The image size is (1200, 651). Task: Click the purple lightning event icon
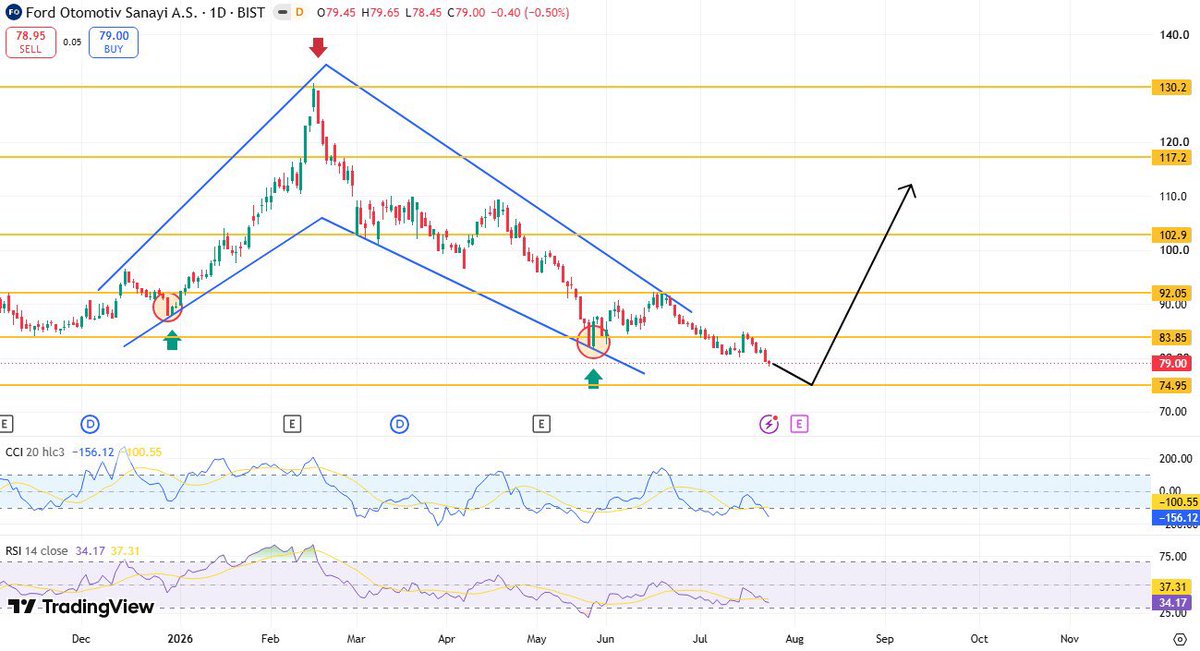coord(769,424)
